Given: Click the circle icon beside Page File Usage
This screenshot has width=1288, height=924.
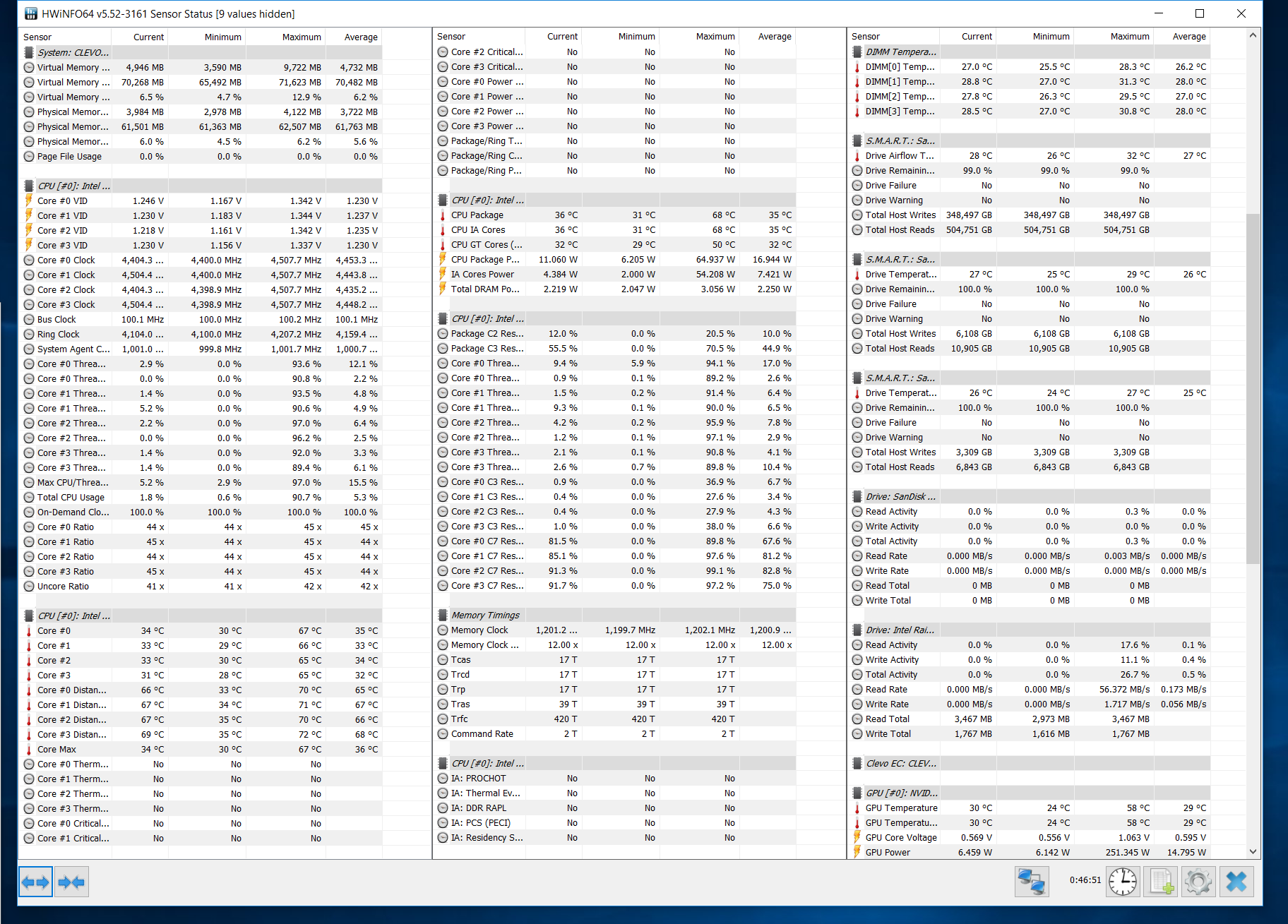Looking at the screenshot, I should [29, 157].
